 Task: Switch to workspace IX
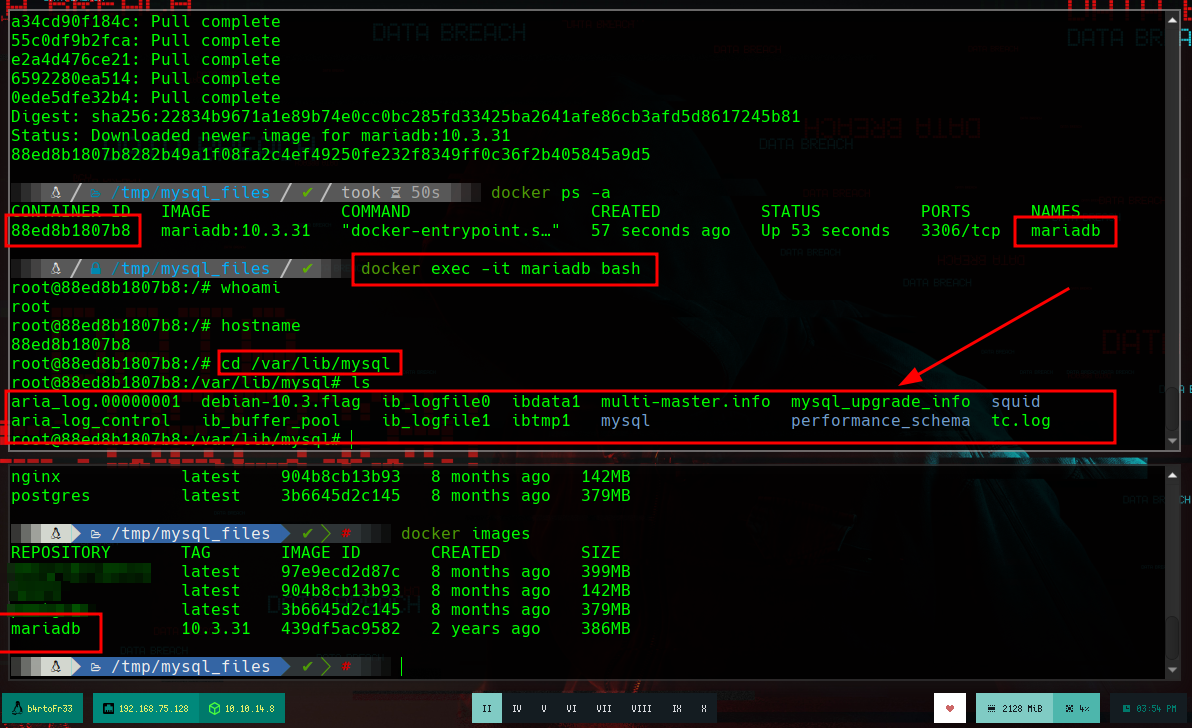pyautogui.click(x=677, y=708)
